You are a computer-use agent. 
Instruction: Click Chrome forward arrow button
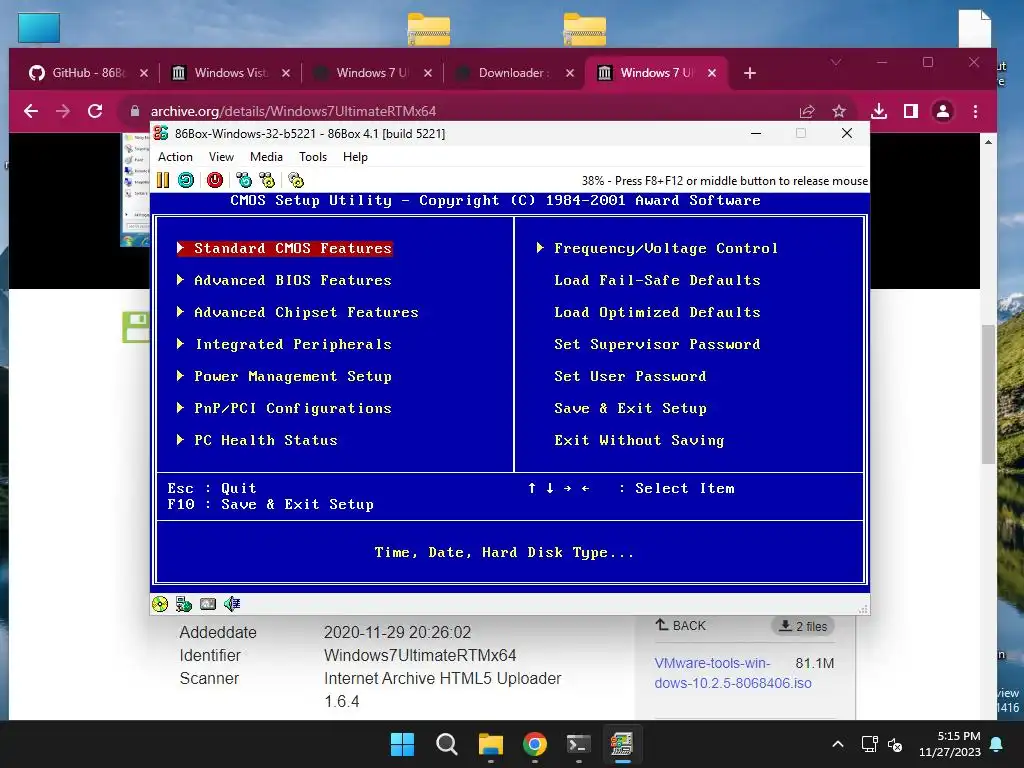pos(63,111)
